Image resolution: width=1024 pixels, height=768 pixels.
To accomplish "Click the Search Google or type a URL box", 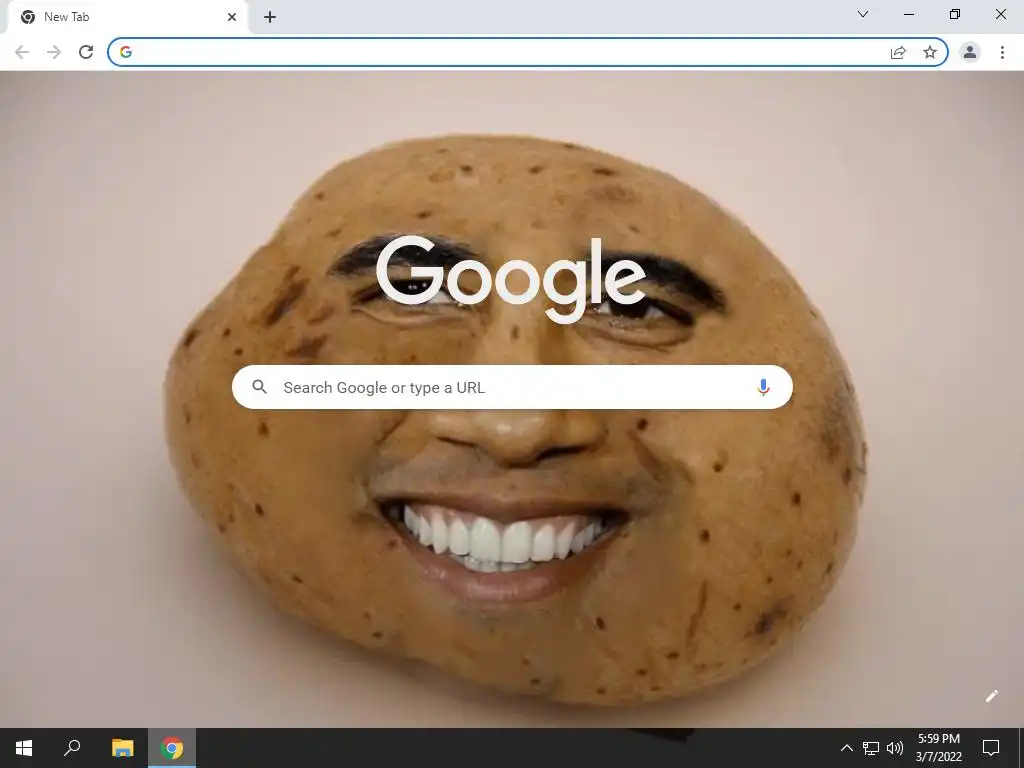I will pos(512,387).
